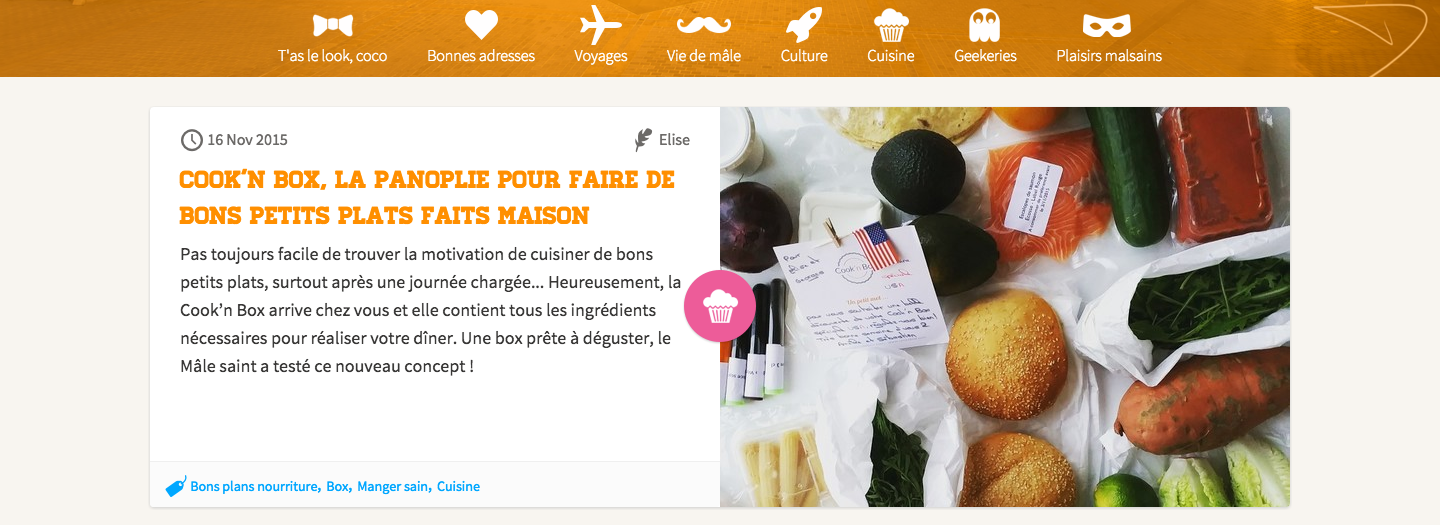Open the T'as le look, coco menu
Screen dimensions: 1440x525
(332, 56)
